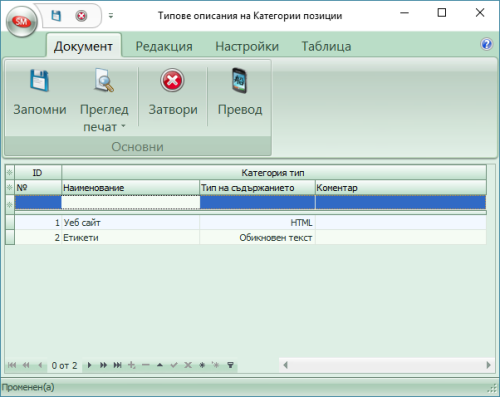Screen dimensions: 500x397
Task: Go to the last record in the navigator
Action: point(117,365)
